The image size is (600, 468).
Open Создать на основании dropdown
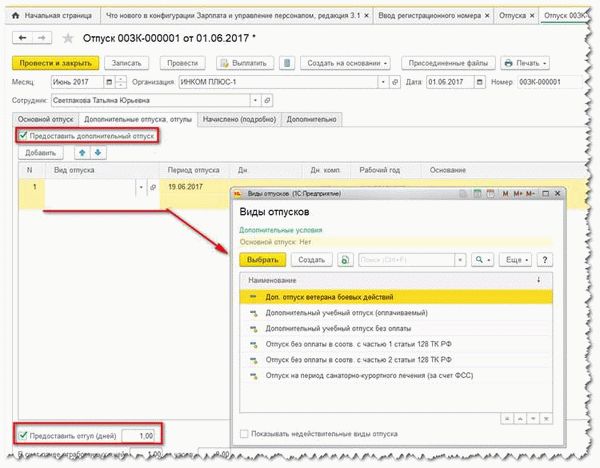click(x=345, y=63)
